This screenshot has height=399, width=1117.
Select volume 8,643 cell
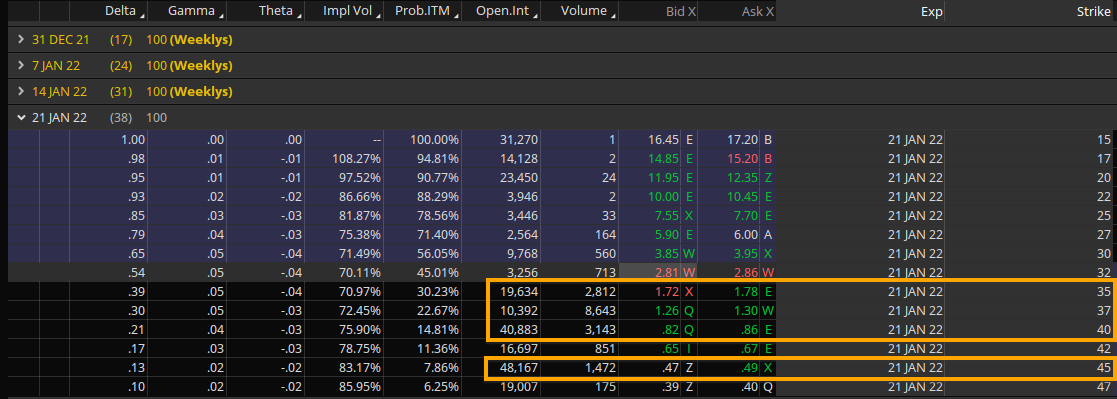pyautogui.click(x=599, y=311)
